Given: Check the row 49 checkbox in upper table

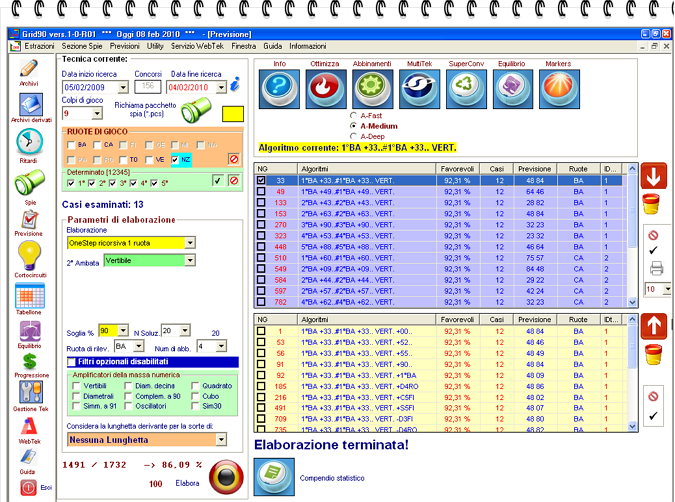Looking at the screenshot, I should pyautogui.click(x=261, y=191).
